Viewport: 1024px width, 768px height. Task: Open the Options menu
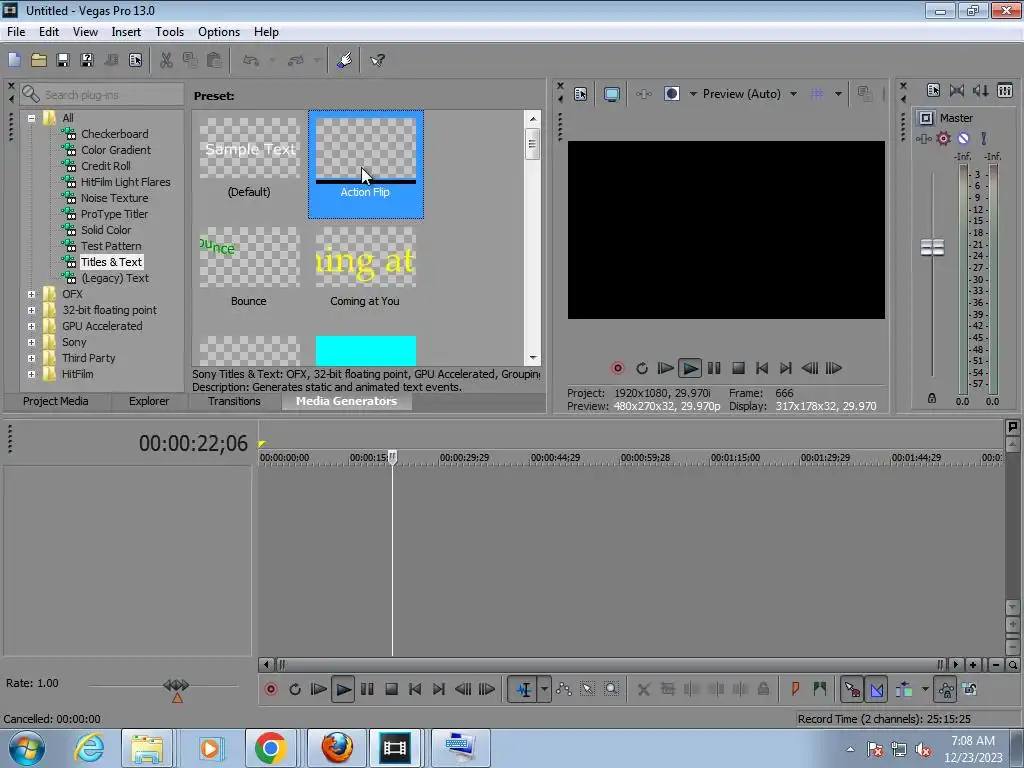pos(219,32)
